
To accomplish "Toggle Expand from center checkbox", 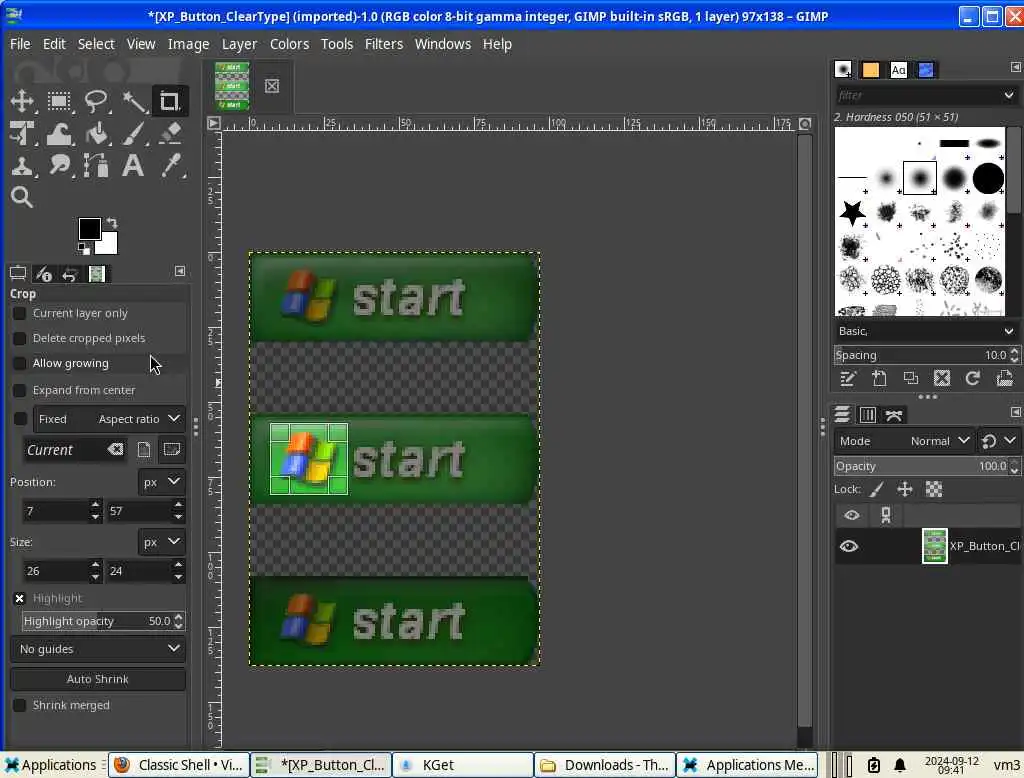I will (x=20, y=390).
